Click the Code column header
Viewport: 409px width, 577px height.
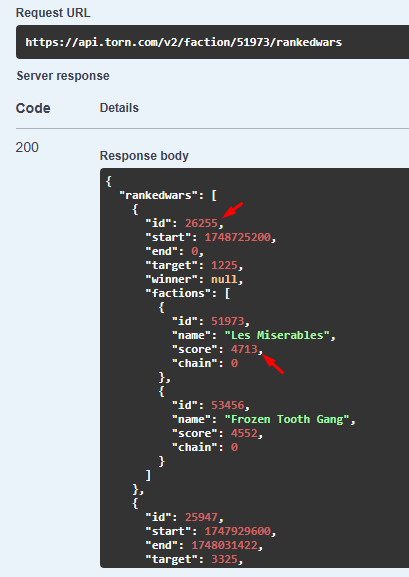point(33,108)
